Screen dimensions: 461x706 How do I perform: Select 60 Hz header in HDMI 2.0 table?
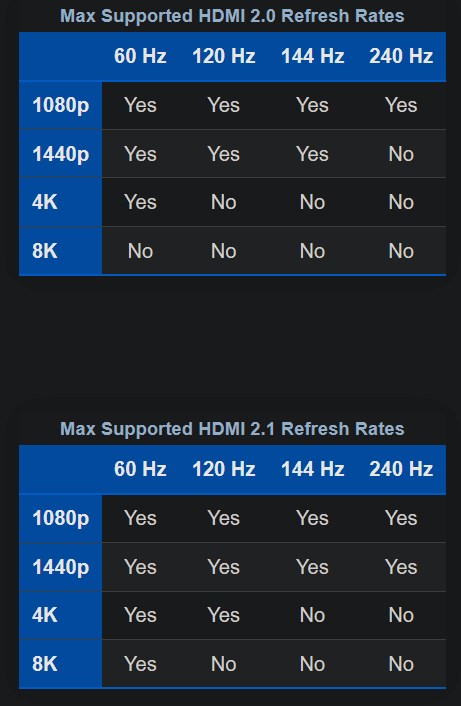tap(140, 56)
